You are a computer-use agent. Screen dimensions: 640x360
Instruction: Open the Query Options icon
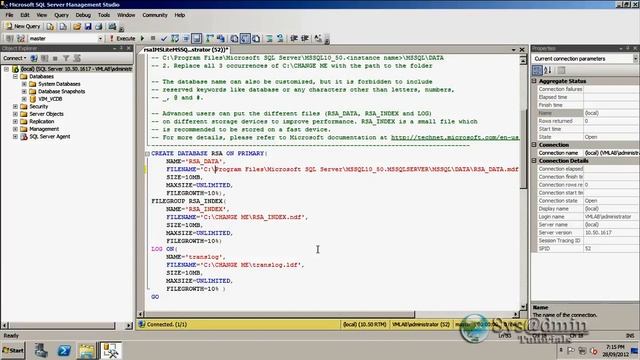[186, 38]
